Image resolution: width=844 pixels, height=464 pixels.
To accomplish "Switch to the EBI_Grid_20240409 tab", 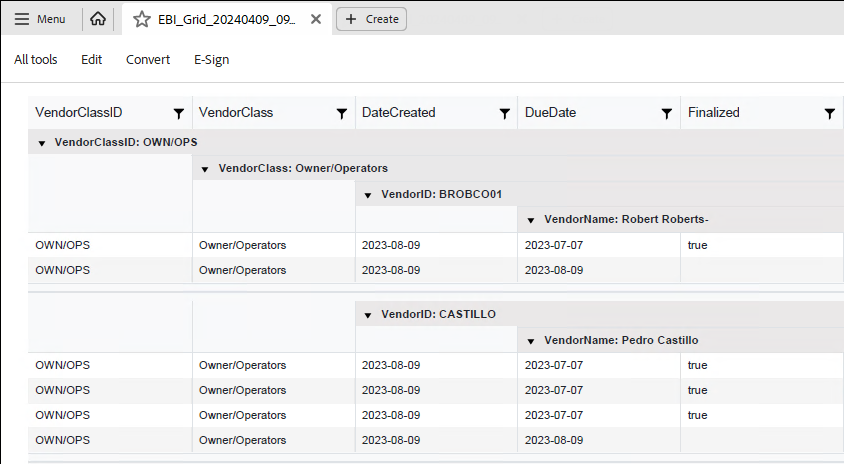I will click(x=226, y=19).
